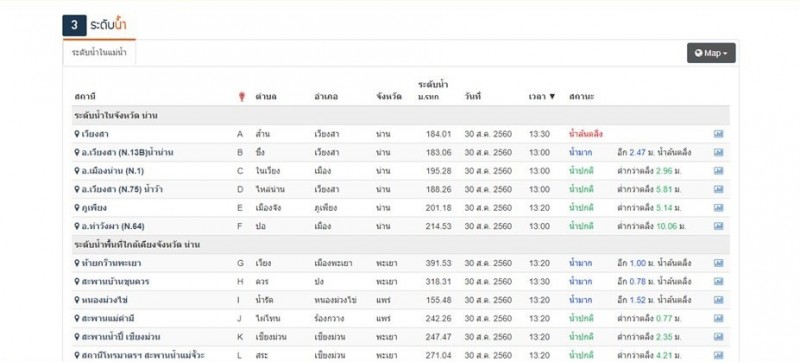Click ตำบล cell ในเวียง
The height and width of the screenshot is (362, 800).
click(x=267, y=171)
